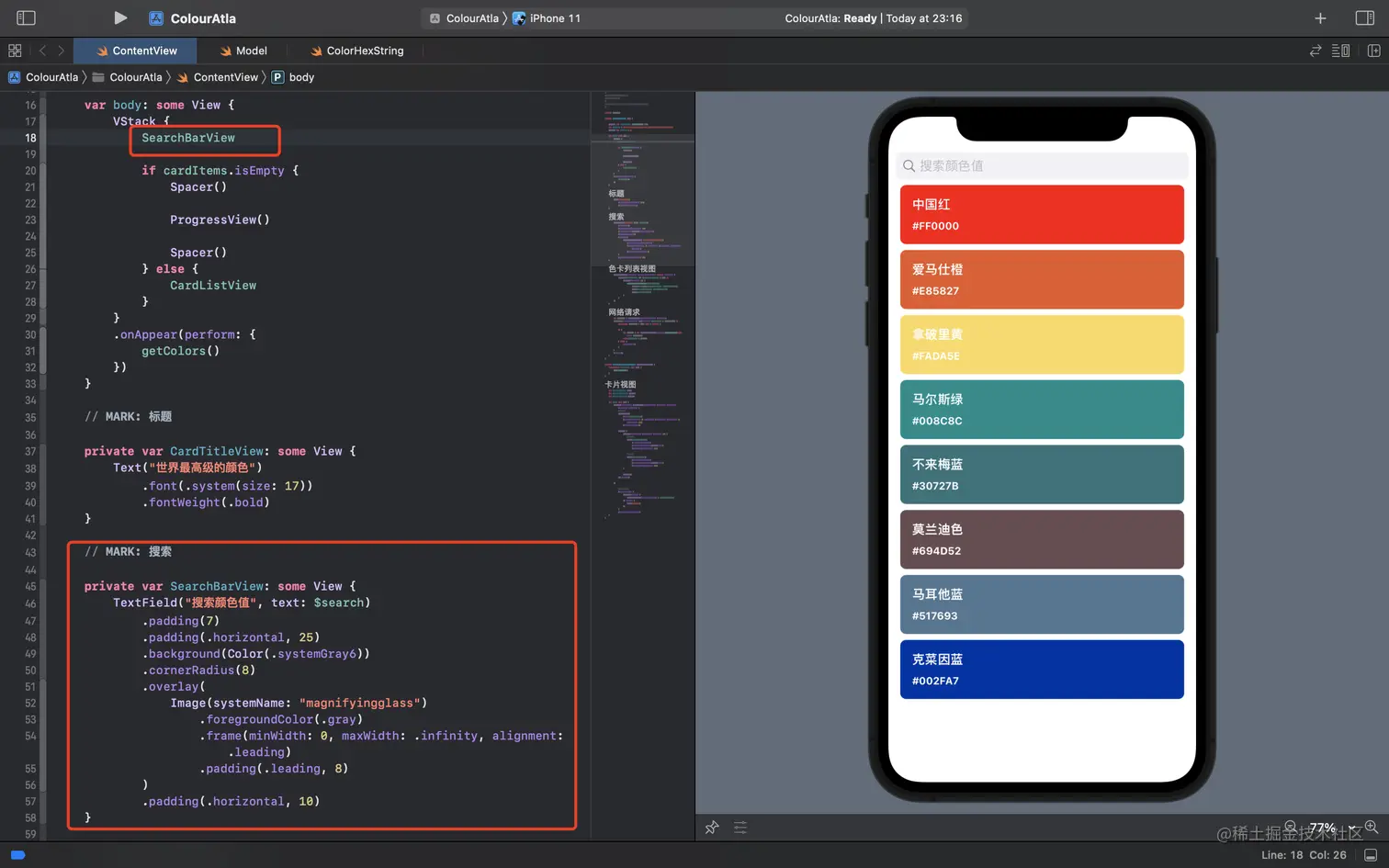This screenshot has width=1389, height=868.
Task: Jump to 色卡列表视图 mark in minimap
Action: pos(632,269)
